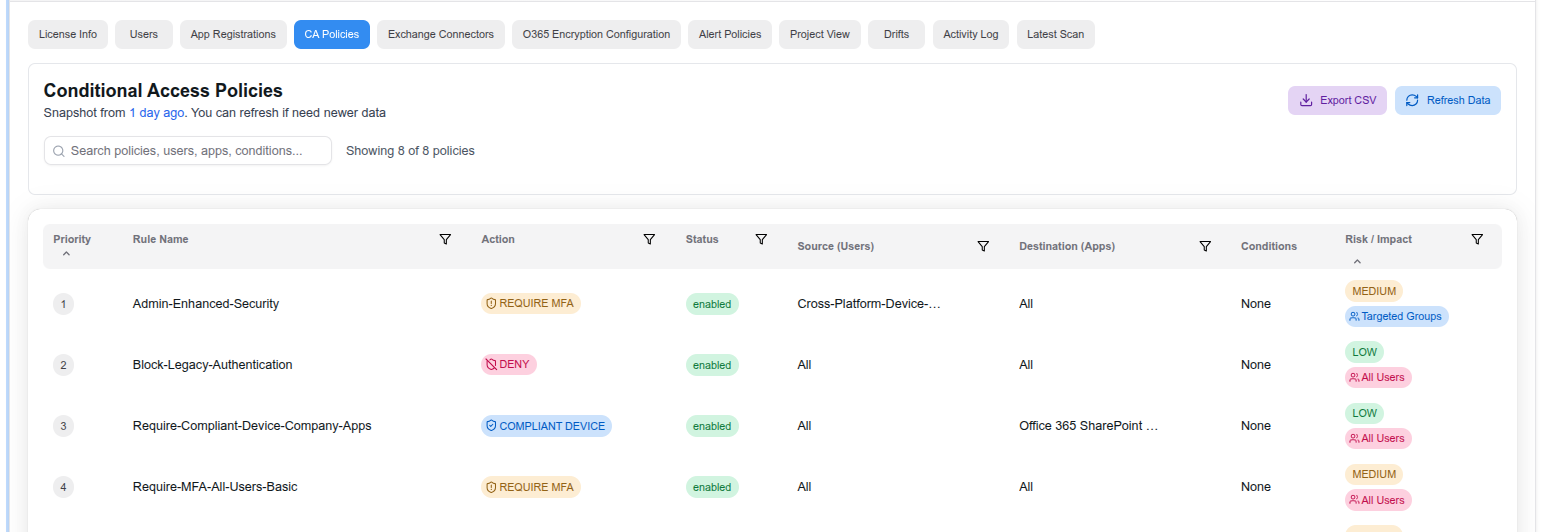Switch to the Users tab
The height and width of the screenshot is (532, 1551).
tap(144, 34)
